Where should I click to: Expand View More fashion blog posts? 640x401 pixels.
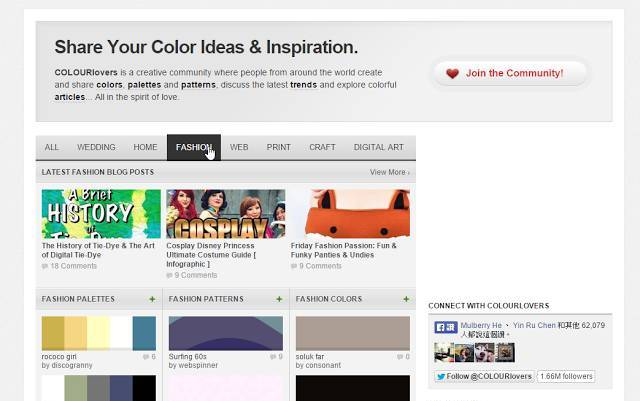pyautogui.click(x=389, y=172)
